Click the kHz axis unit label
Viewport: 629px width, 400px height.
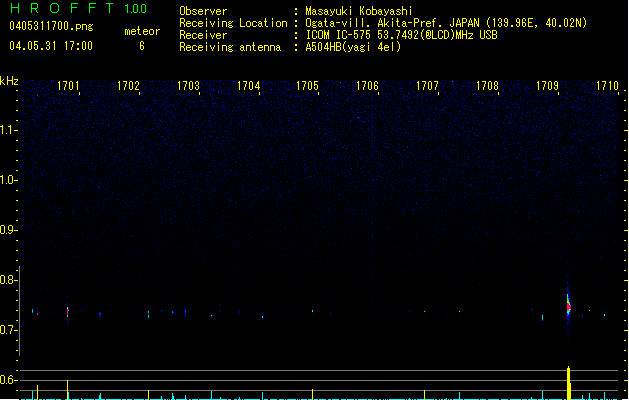coord(9,81)
